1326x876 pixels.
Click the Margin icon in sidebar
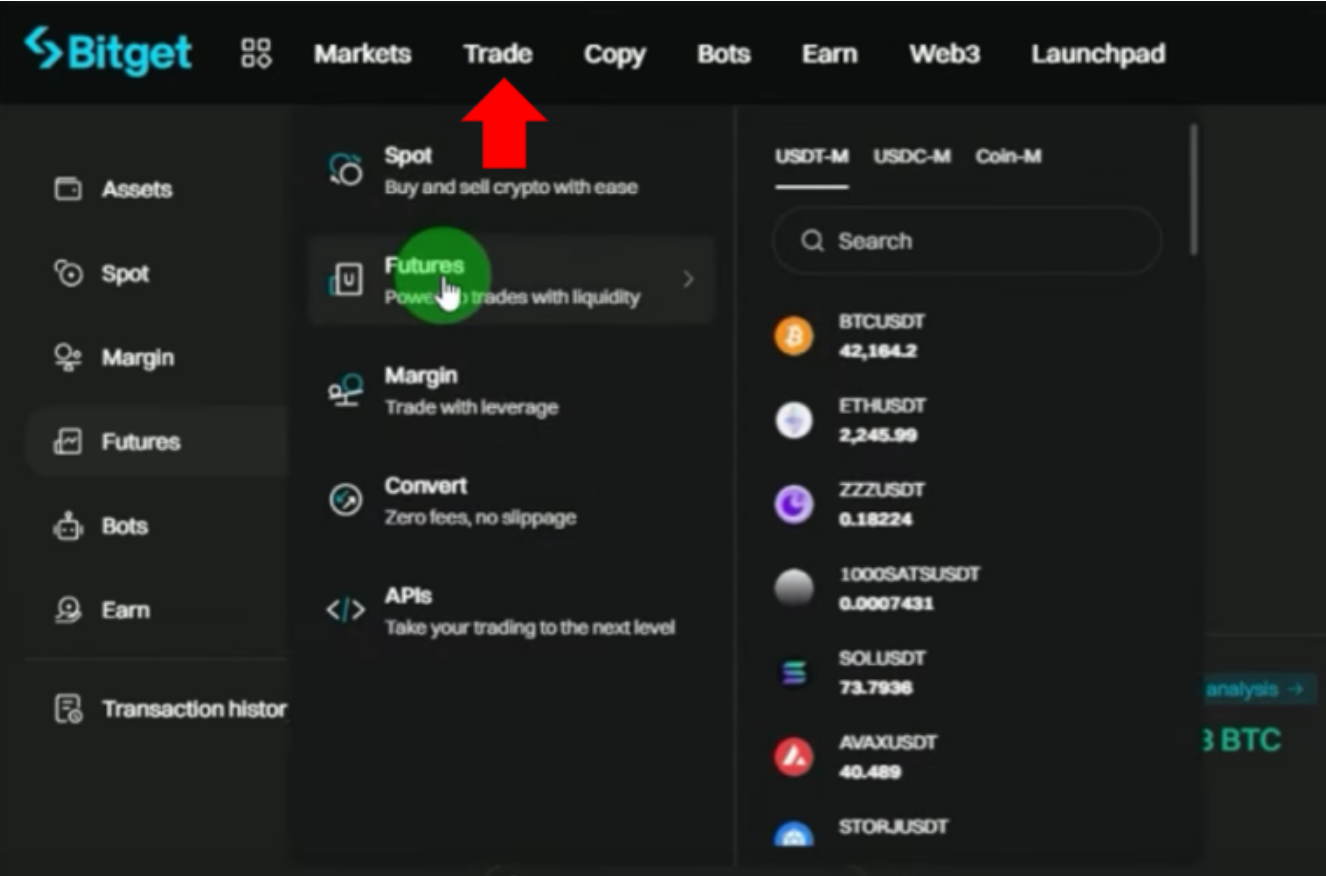pyautogui.click(x=67, y=357)
